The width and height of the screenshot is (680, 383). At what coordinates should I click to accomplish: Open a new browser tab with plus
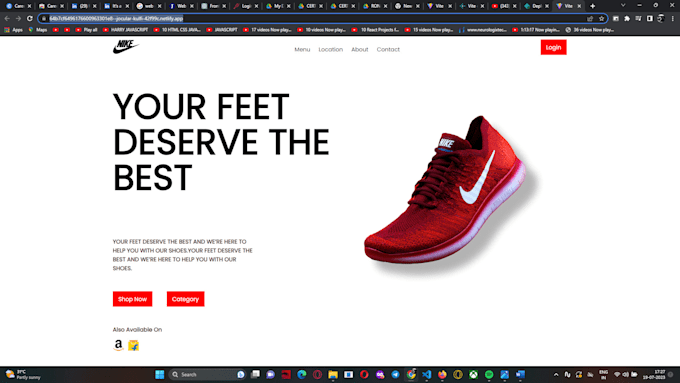coord(592,6)
